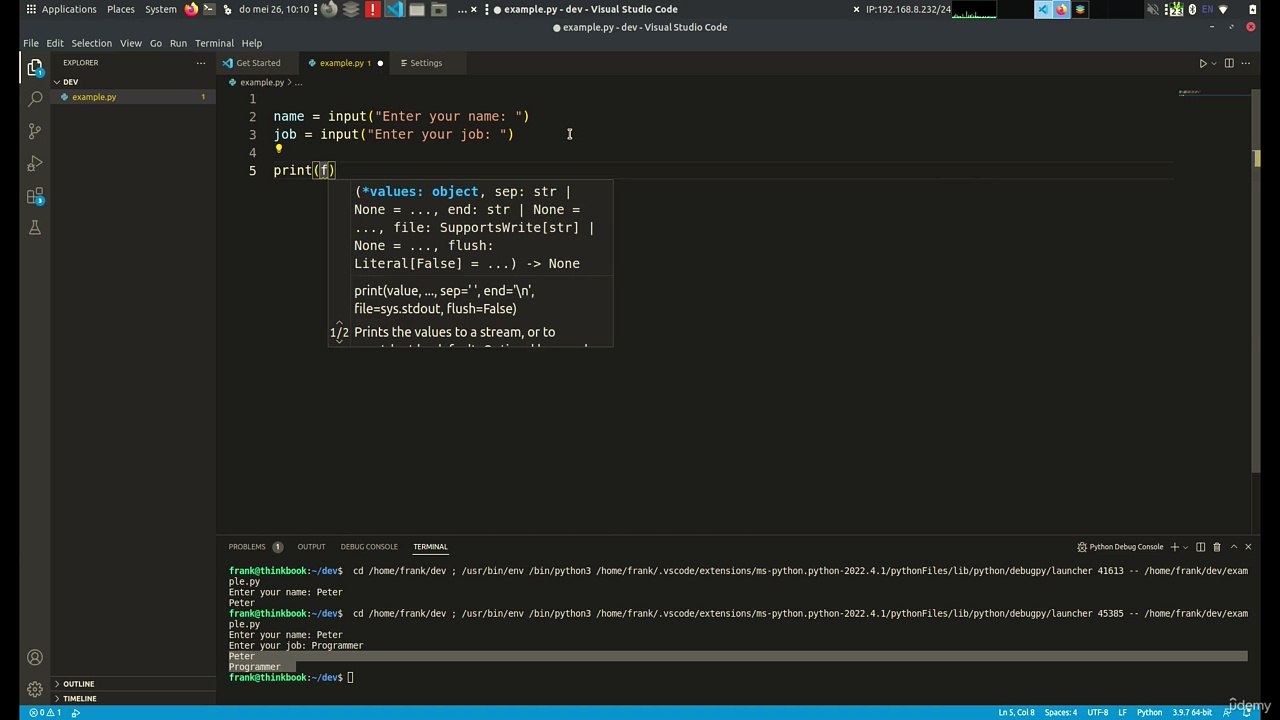
Task: Close the terminal panel
Action: tap(1248, 547)
